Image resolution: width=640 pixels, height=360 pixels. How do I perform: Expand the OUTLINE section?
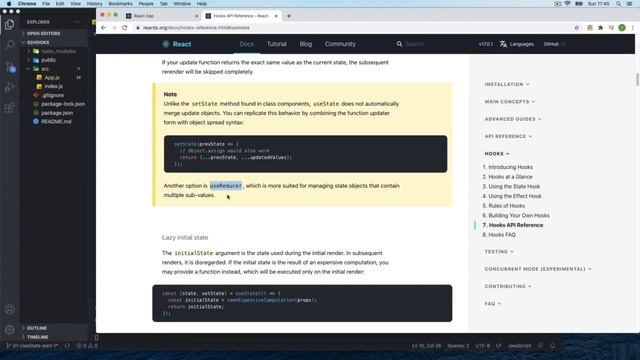click(37, 328)
